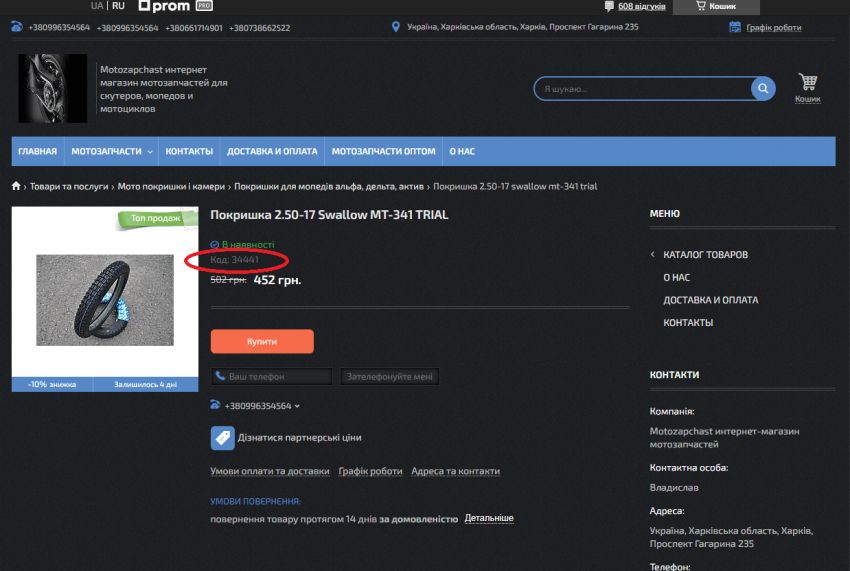850x571 pixels.
Task: Click the price tag partner icon
Action: pyautogui.click(x=222, y=438)
